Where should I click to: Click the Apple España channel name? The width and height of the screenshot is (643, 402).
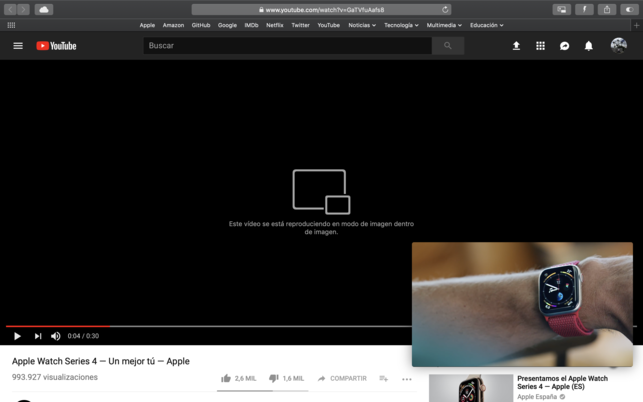[537, 397]
